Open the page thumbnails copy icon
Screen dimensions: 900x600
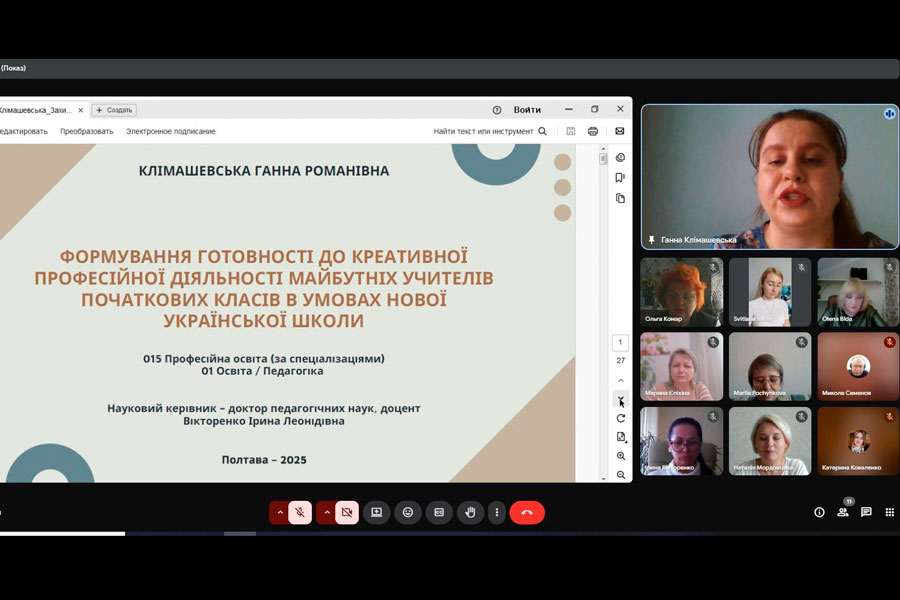[x=620, y=198]
